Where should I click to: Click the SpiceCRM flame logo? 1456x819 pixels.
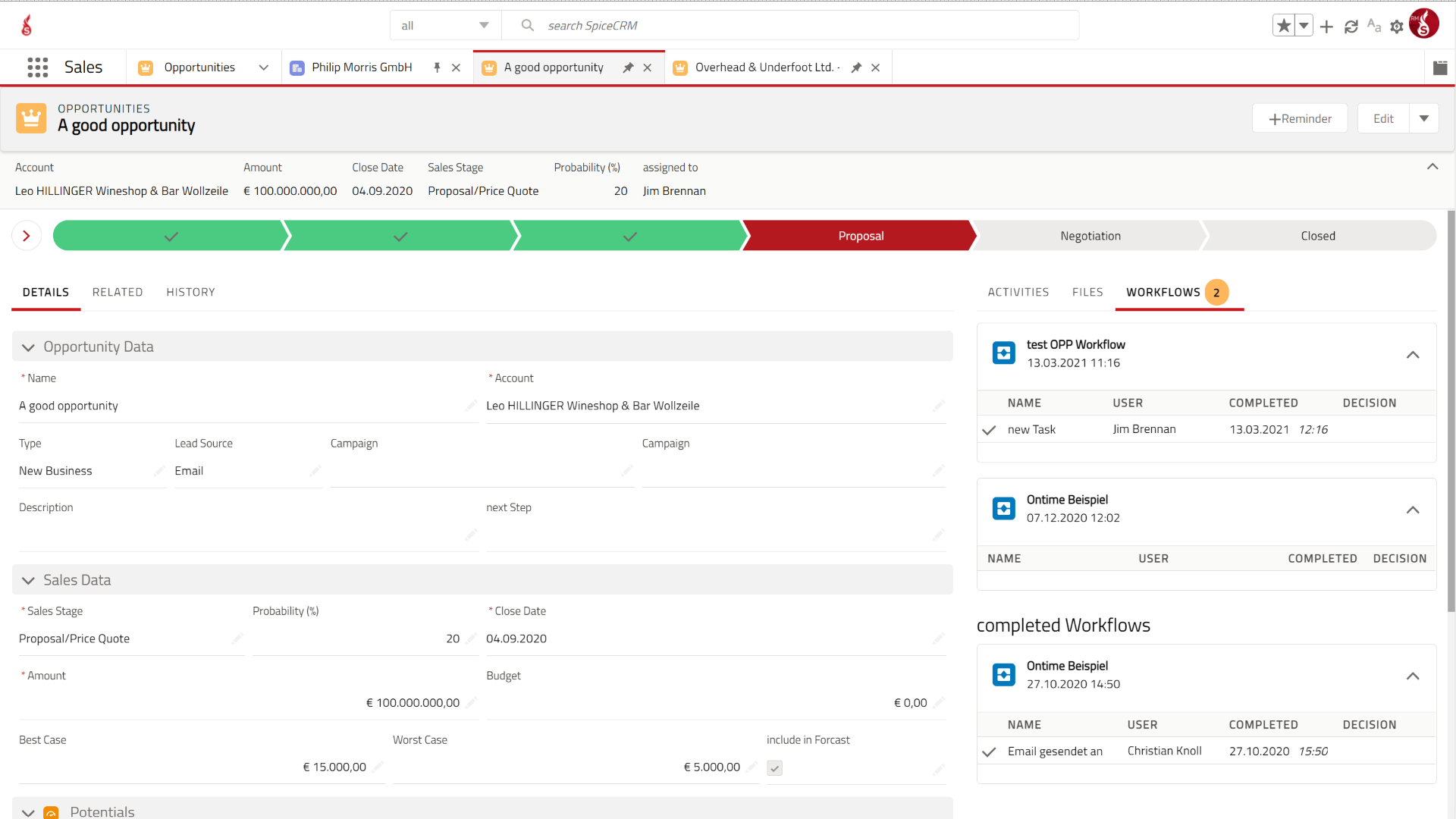27,25
